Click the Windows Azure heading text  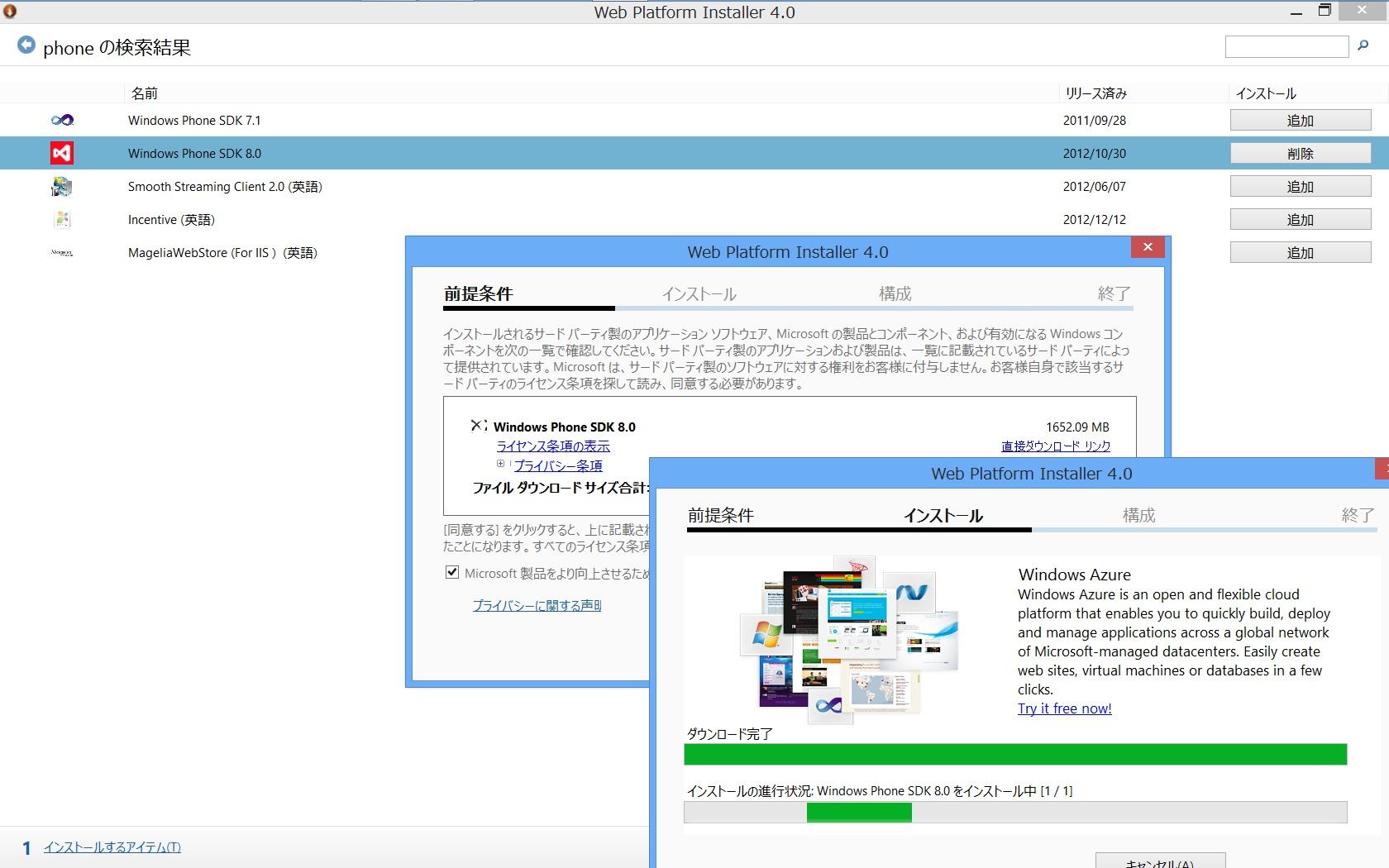(x=1074, y=575)
